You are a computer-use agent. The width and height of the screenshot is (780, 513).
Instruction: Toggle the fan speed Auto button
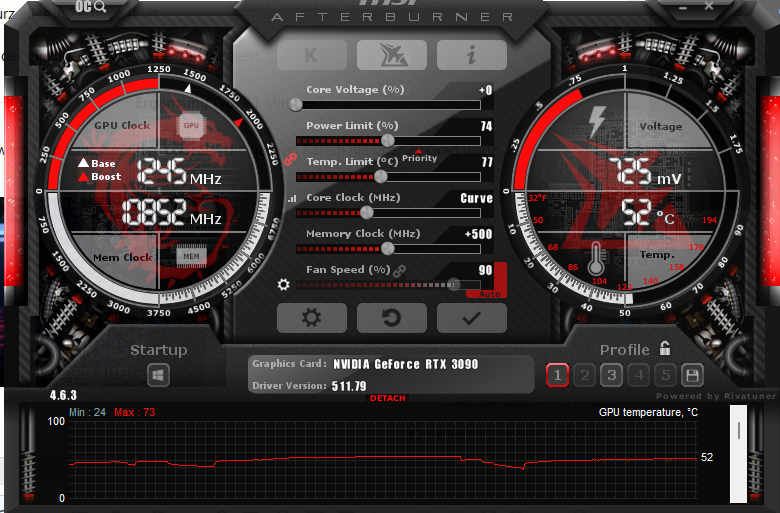[x=489, y=294]
